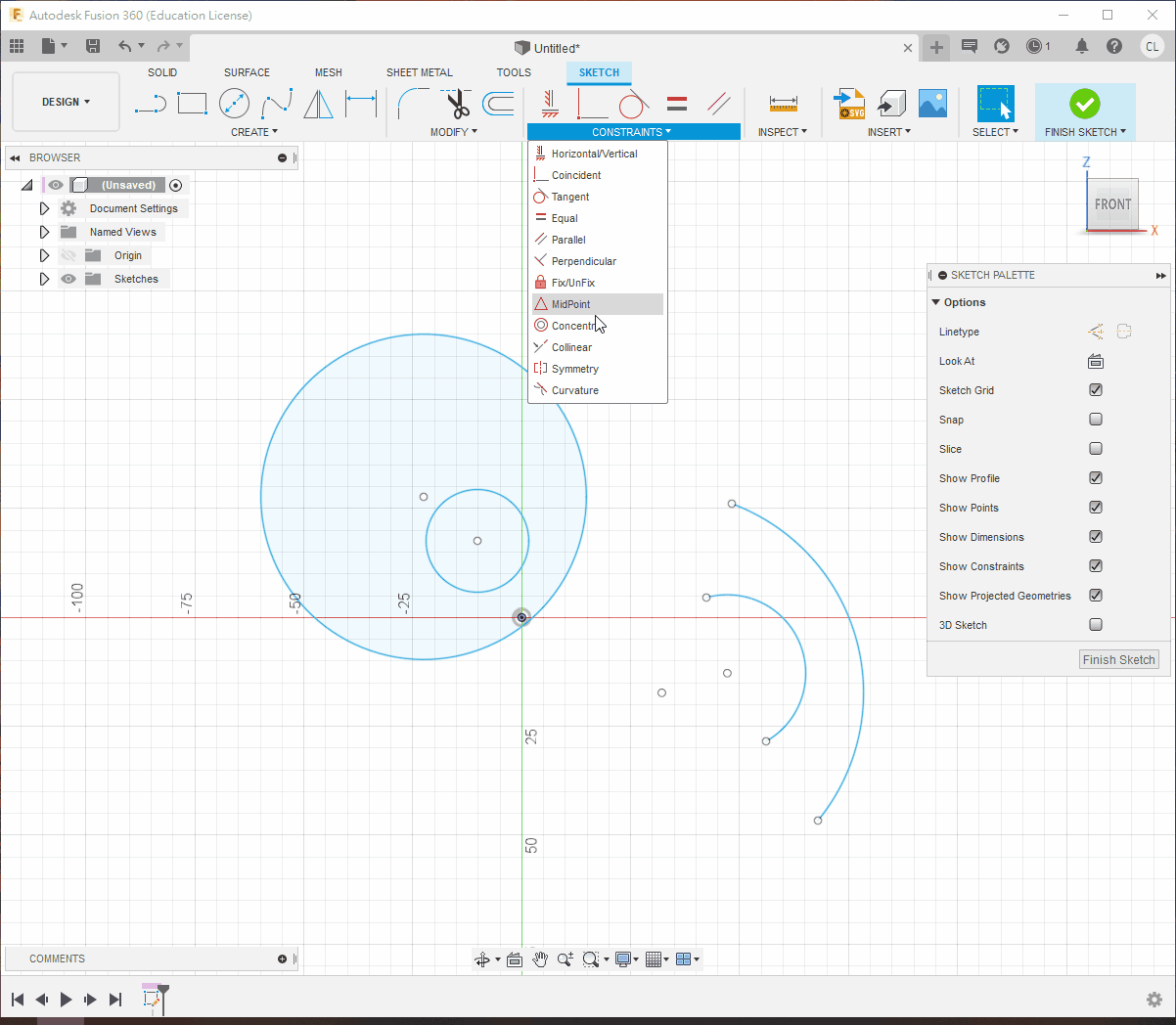Switch to the SURFACE tab
This screenshot has width=1176, height=1025.
247,72
